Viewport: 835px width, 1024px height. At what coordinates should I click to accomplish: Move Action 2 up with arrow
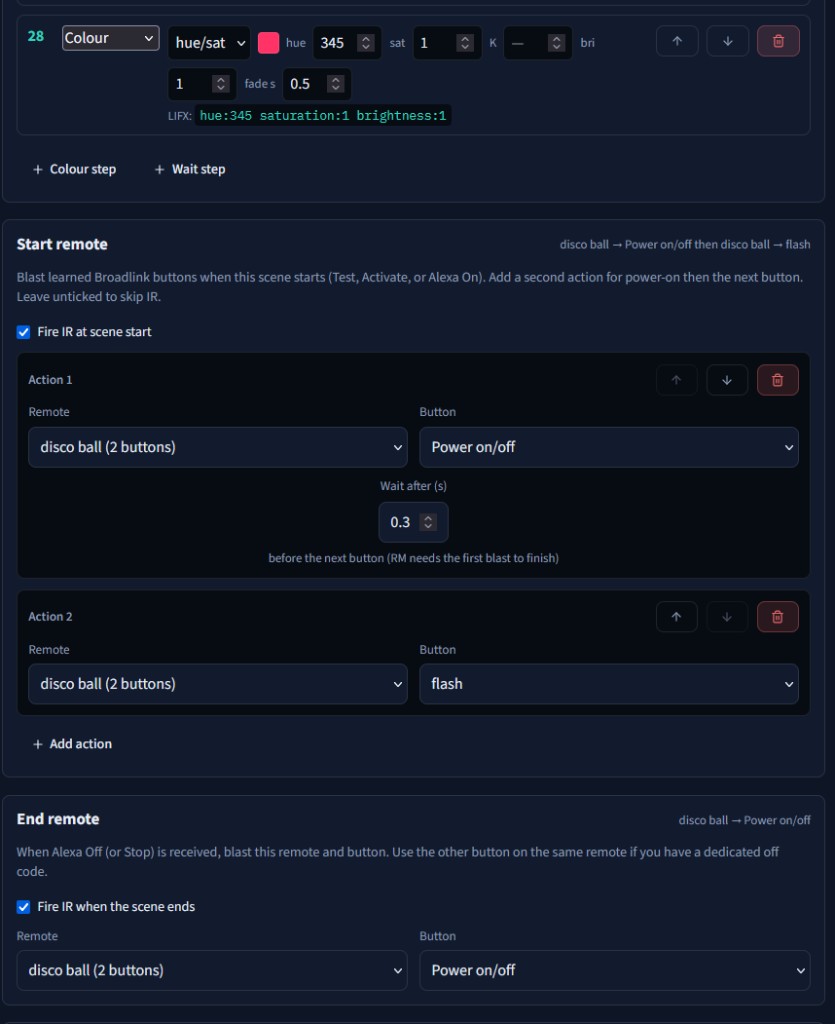(676, 616)
